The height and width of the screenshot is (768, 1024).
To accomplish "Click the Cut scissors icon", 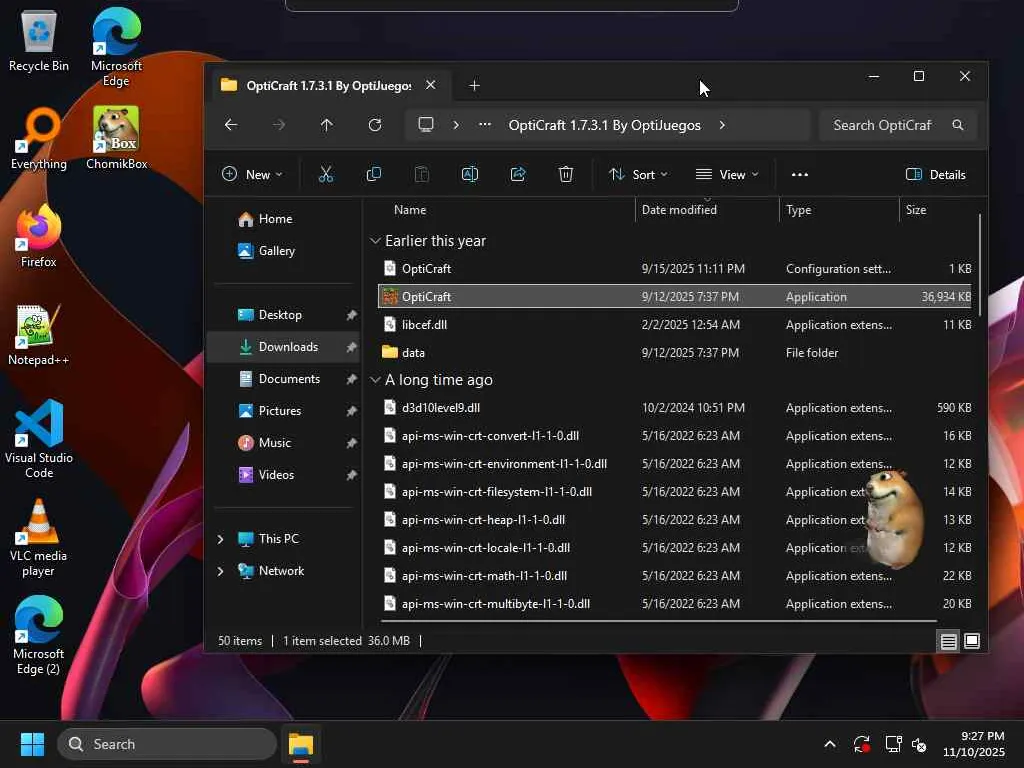I will [325, 174].
